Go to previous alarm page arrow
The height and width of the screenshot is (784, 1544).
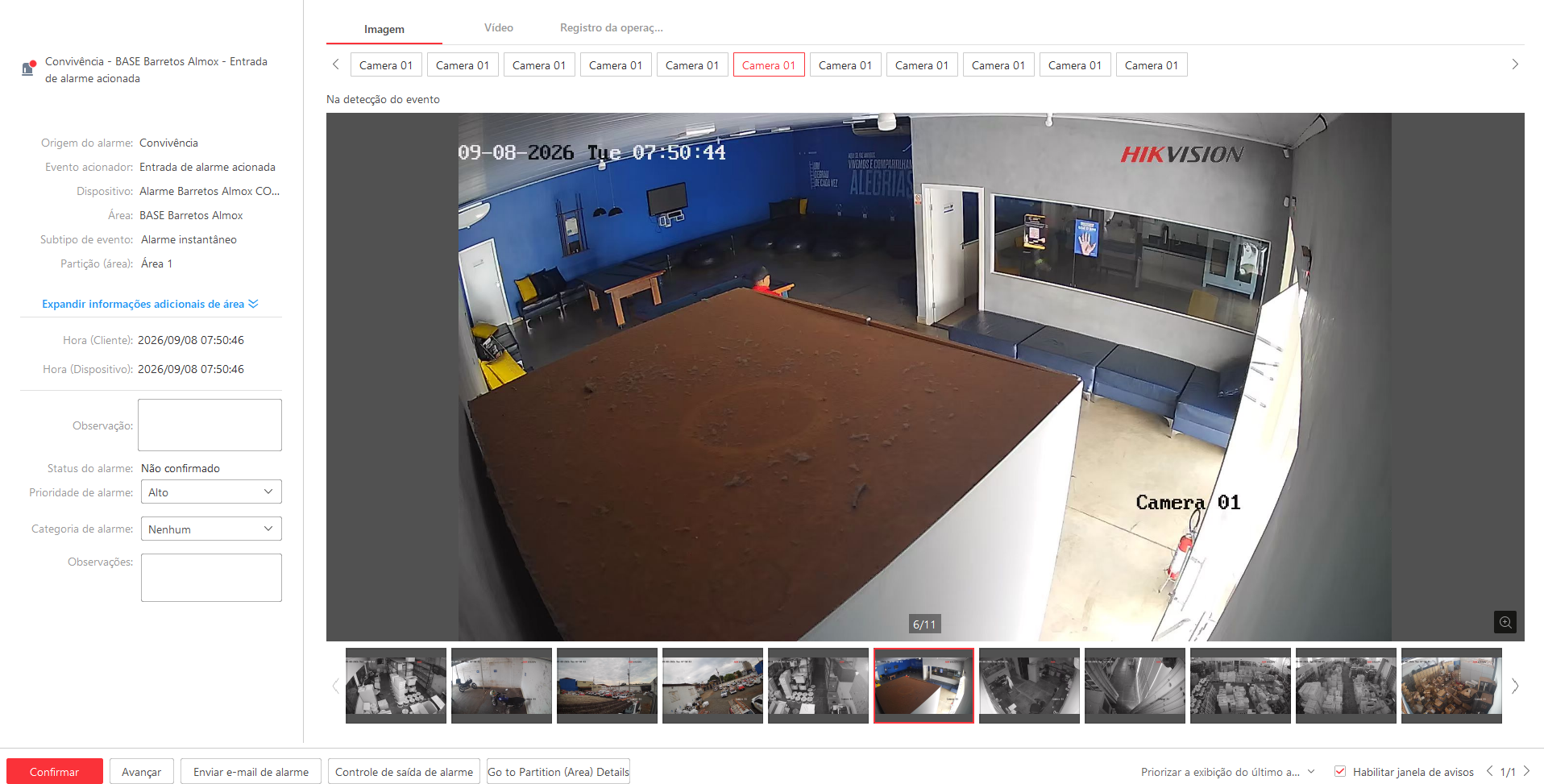click(1490, 771)
